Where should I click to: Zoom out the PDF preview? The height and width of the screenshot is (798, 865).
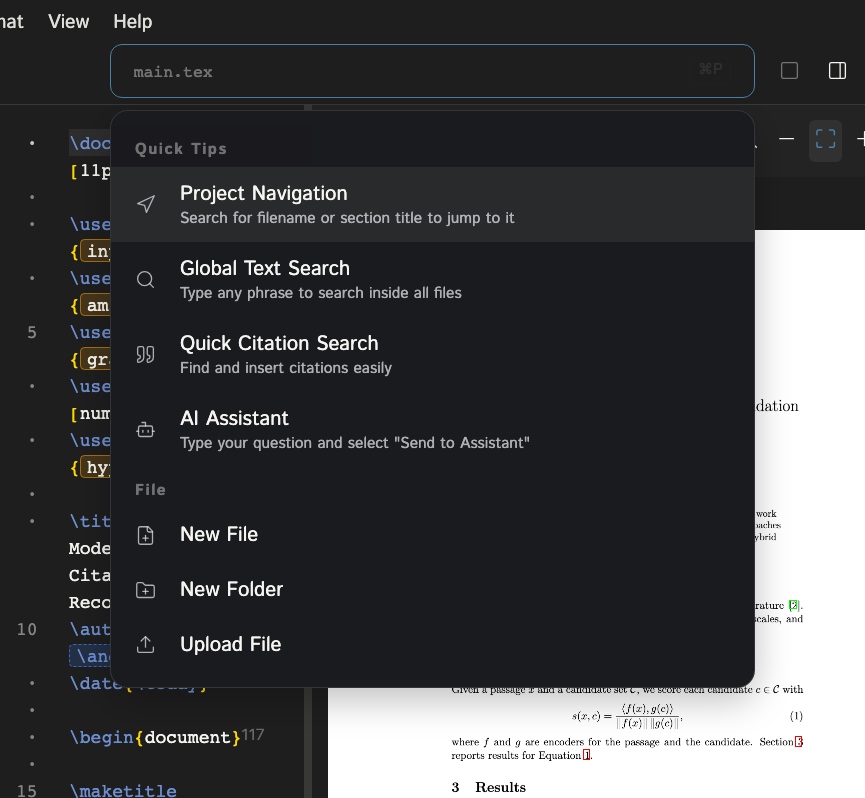pyautogui.click(x=786, y=140)
